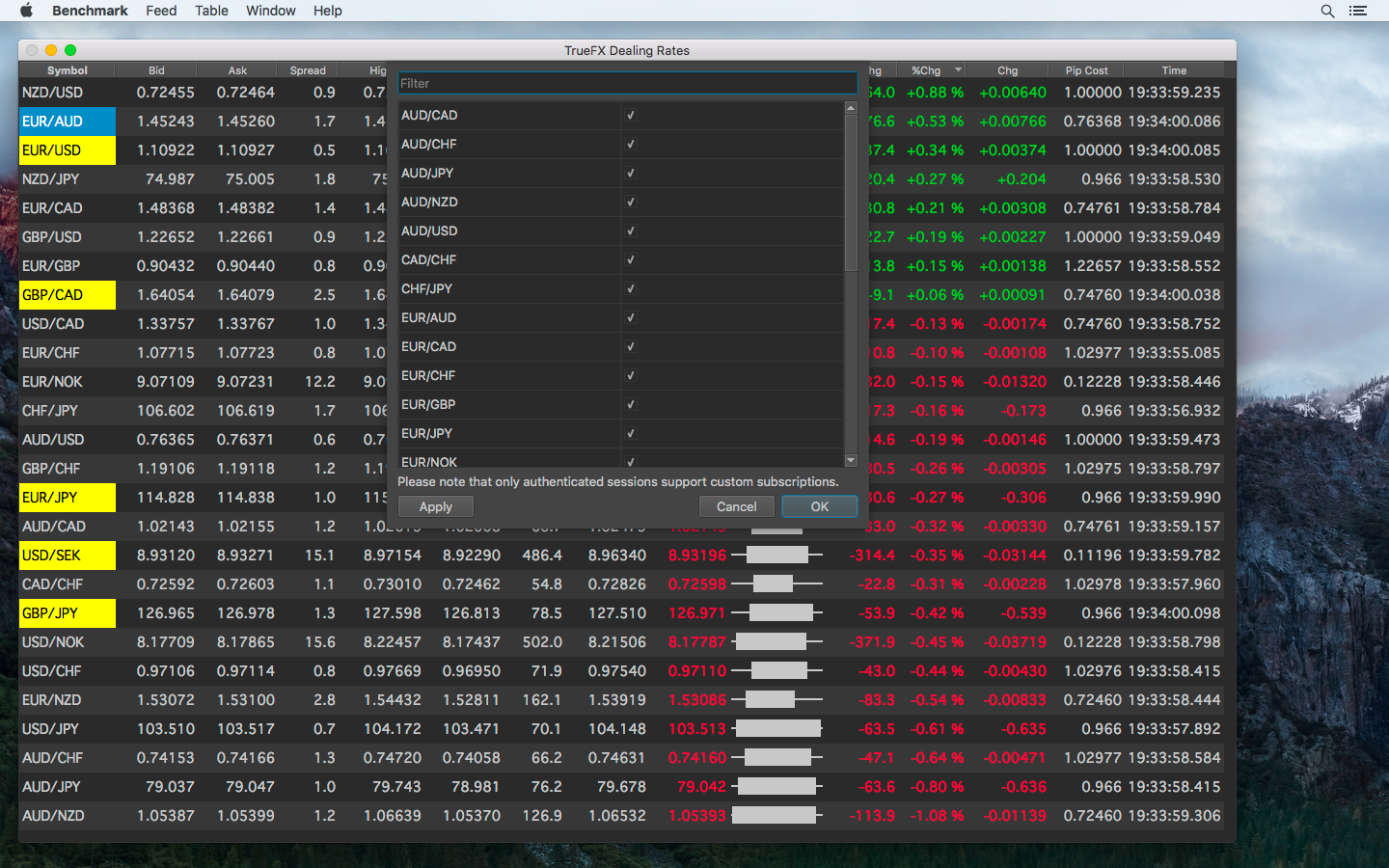1389x868 pixels.
Task: Open the Feed menu
Action: (x=161, y=11)
